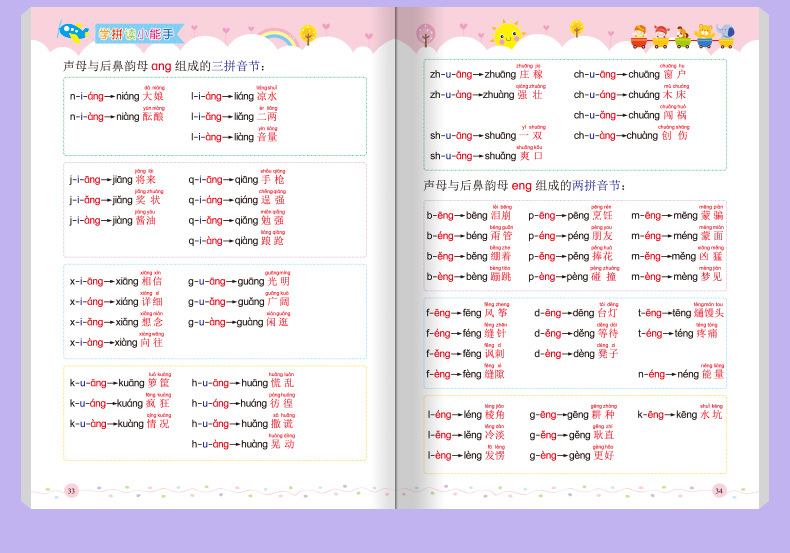Click the row b-èng→bèng 蹦跳

[x=470, y=275]
